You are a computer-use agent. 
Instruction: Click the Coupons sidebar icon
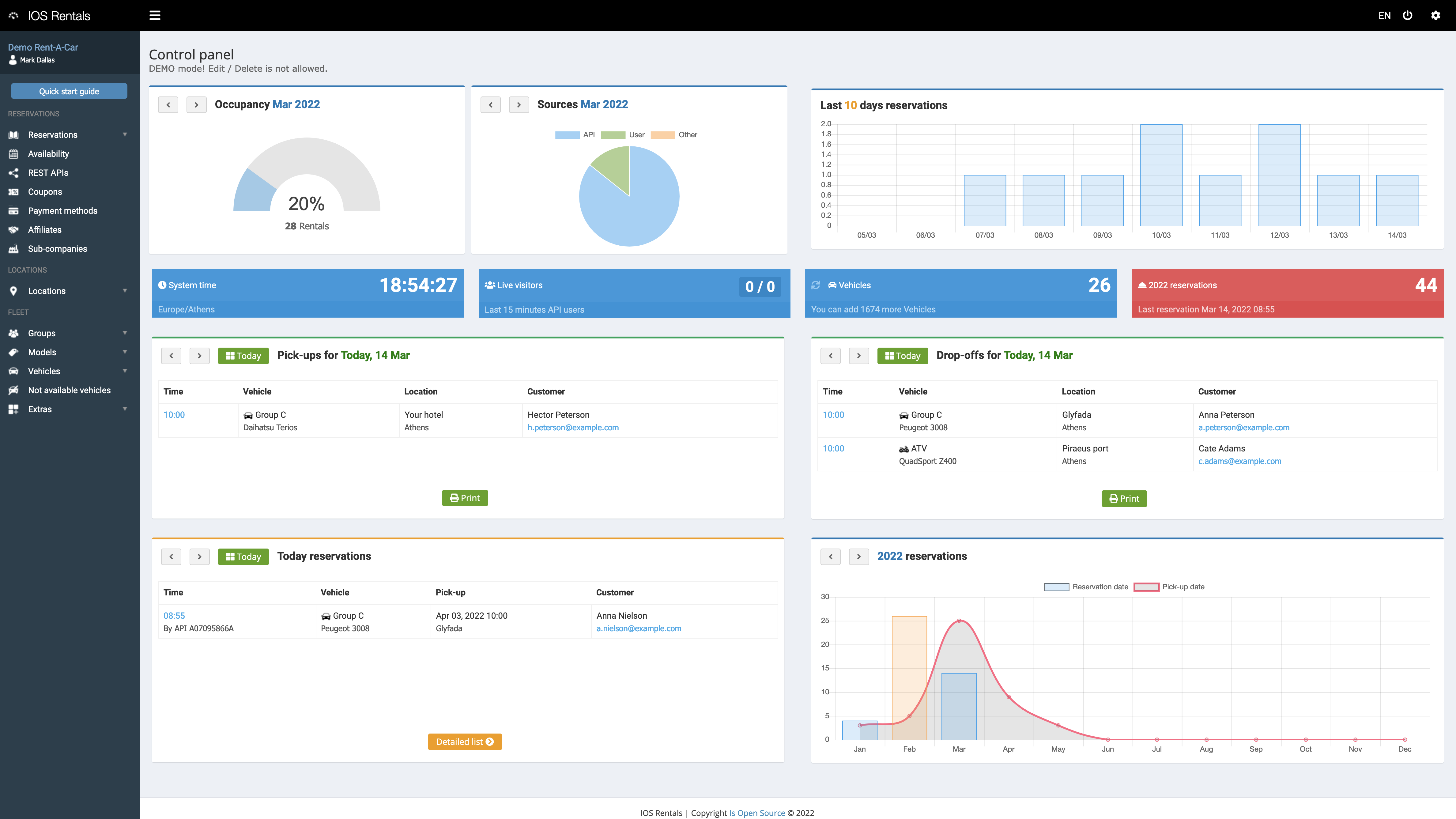pyautogui.click(x=13, y=192)
